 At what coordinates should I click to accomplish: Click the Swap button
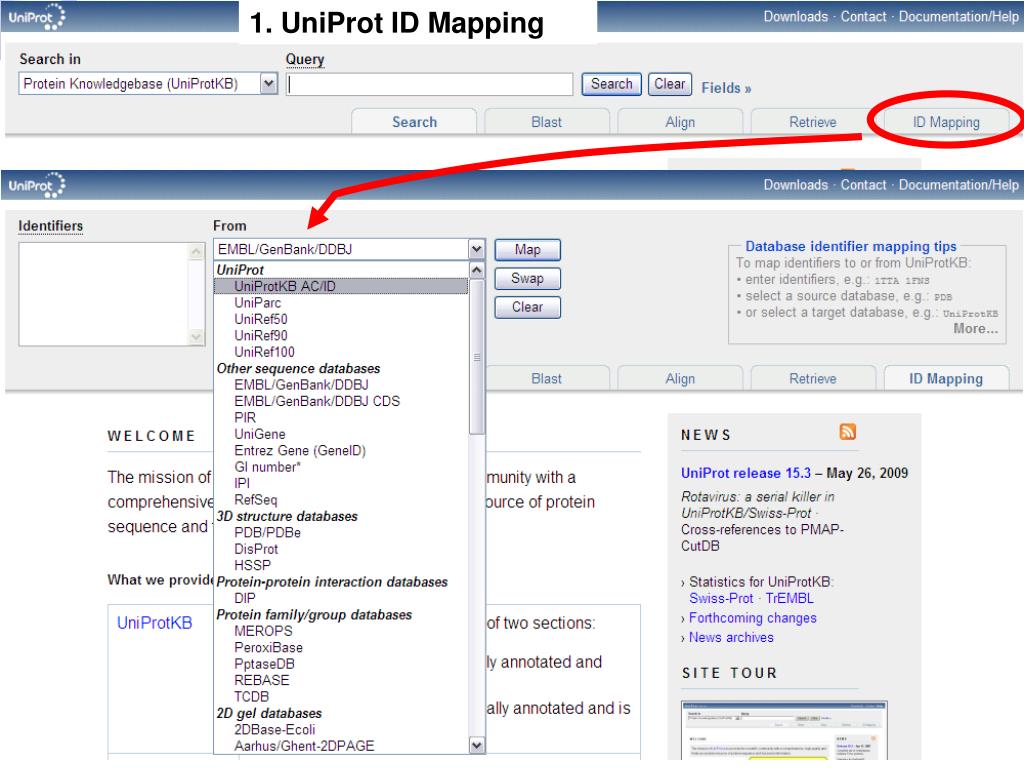pos(527,278)
